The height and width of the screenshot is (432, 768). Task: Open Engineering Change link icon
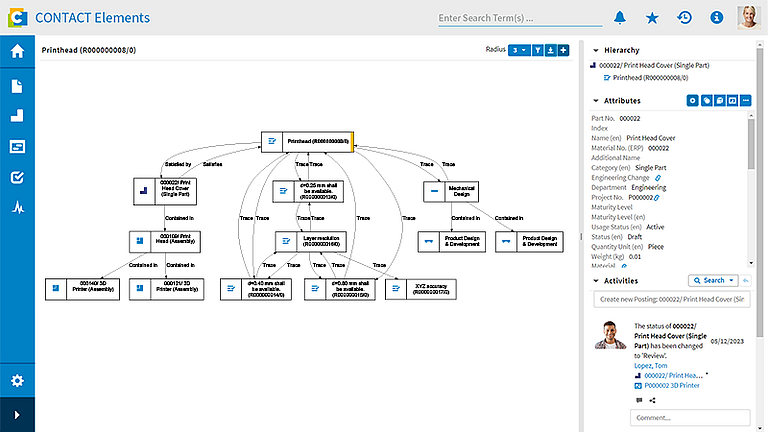[x=658, y=178]
